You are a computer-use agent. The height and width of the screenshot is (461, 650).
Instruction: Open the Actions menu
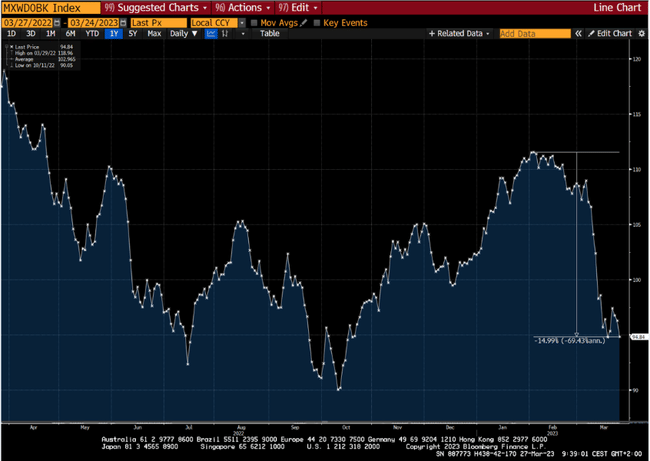tap(238, 7)
